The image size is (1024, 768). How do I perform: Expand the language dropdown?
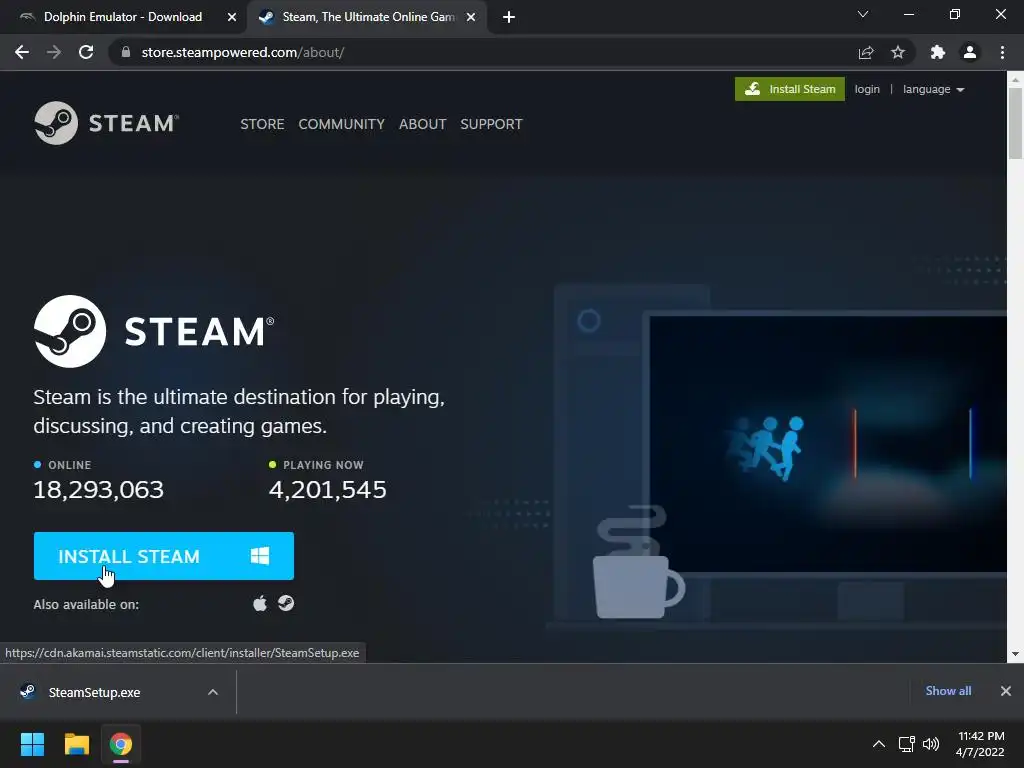point(933,89)
